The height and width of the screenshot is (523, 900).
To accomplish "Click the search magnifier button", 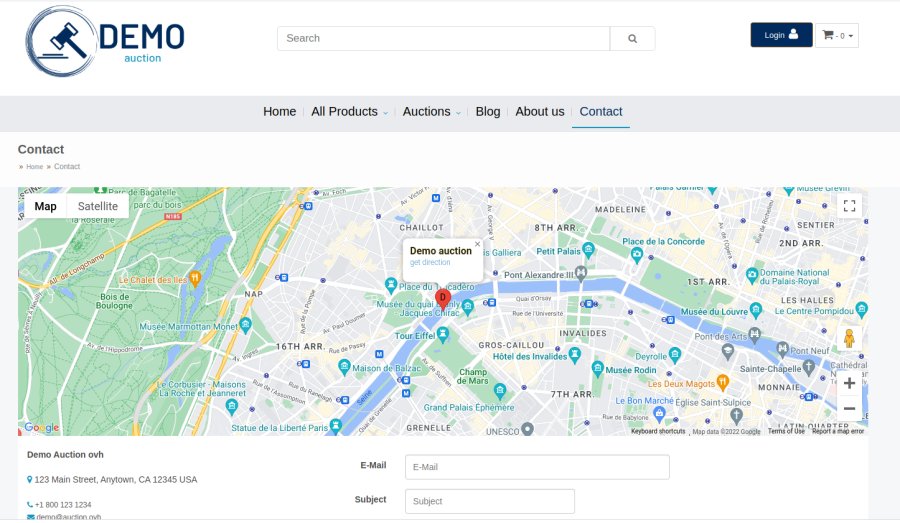I will point(632,38).
